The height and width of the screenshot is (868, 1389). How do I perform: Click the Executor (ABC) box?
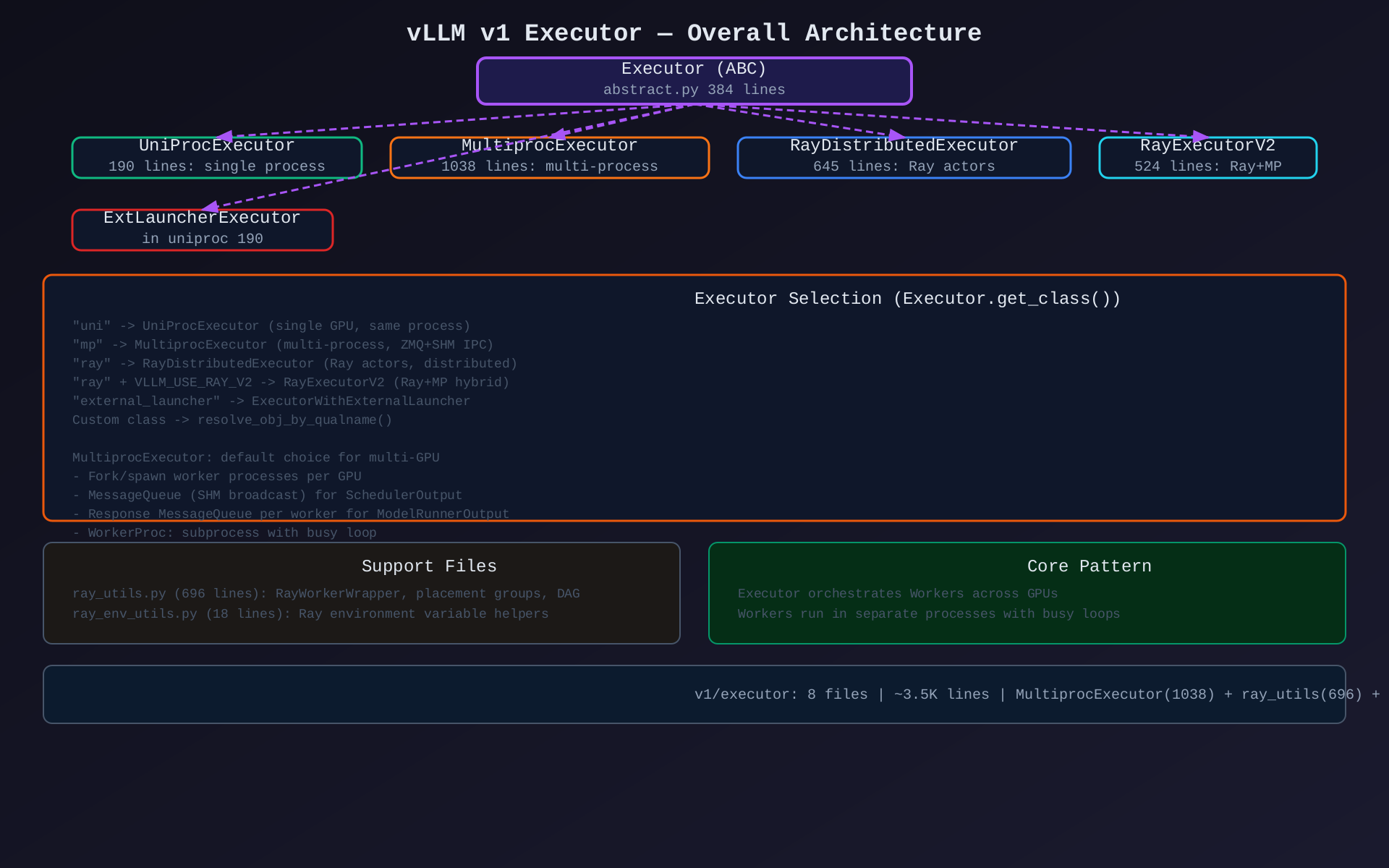(x=694, y=80)
